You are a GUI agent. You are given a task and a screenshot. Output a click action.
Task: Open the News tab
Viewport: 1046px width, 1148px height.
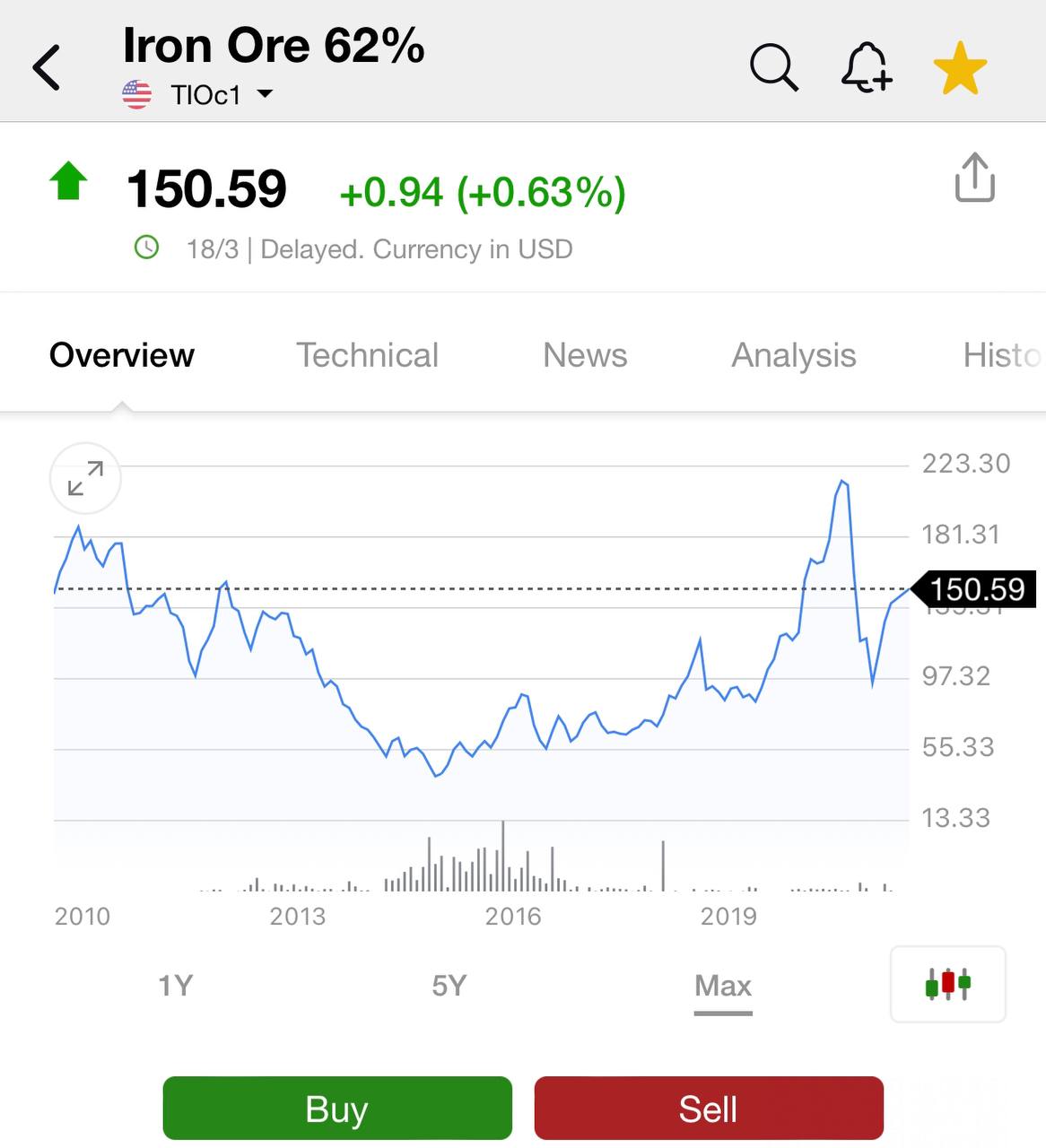click(585, 355)
